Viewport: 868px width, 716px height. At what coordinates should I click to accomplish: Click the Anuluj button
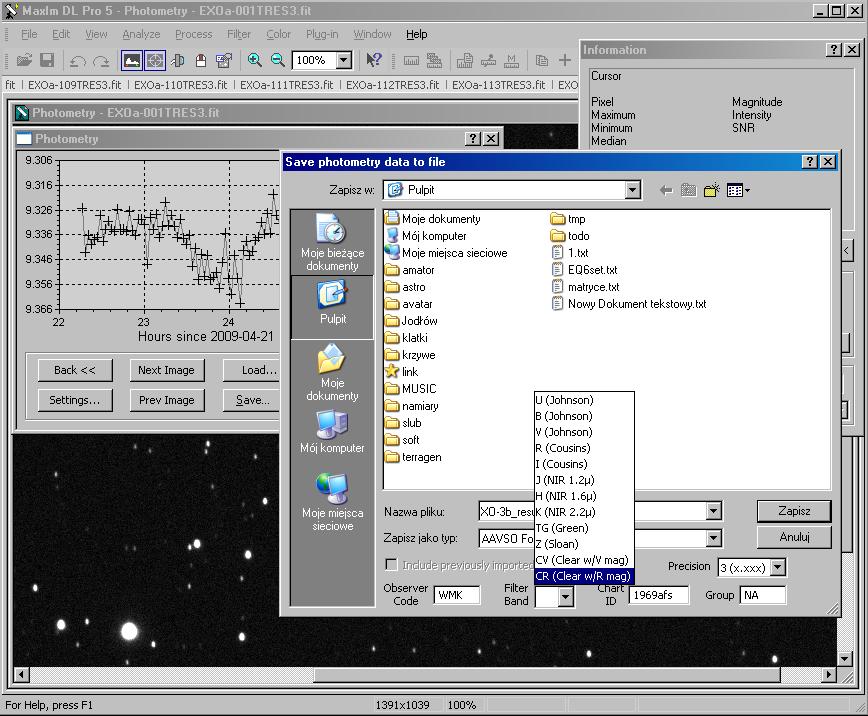tap(794, 537)
